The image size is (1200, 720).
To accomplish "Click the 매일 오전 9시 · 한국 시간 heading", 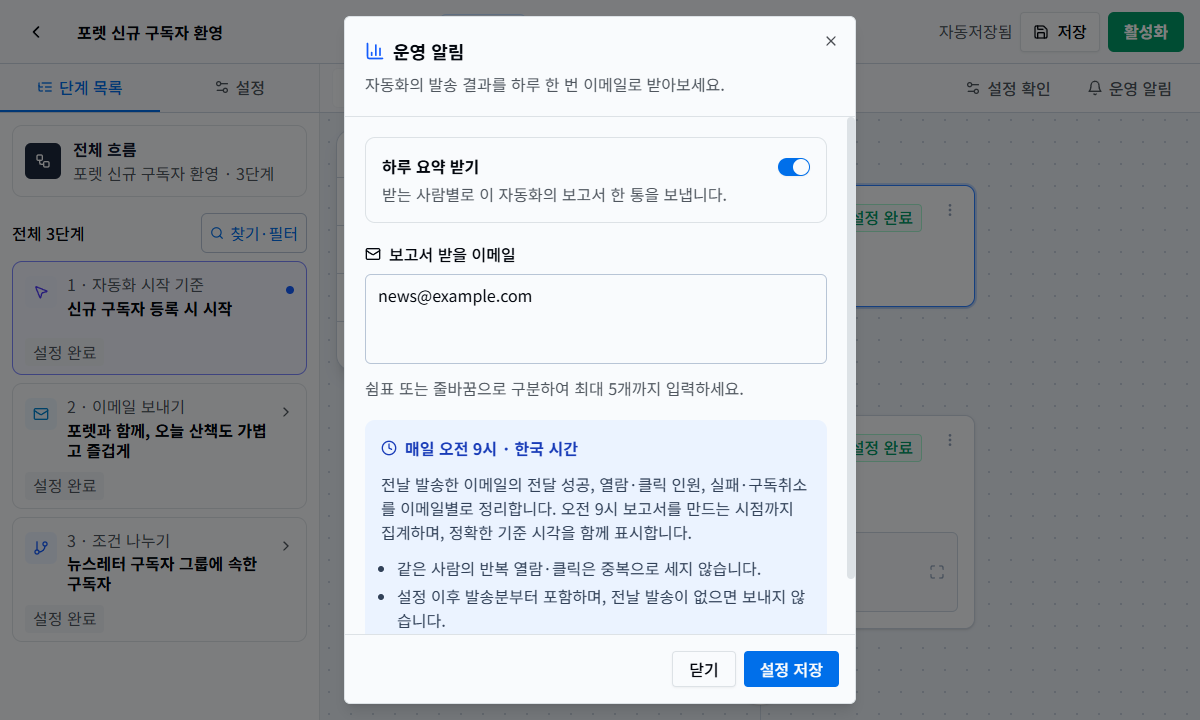I will (x=491, y=449).
